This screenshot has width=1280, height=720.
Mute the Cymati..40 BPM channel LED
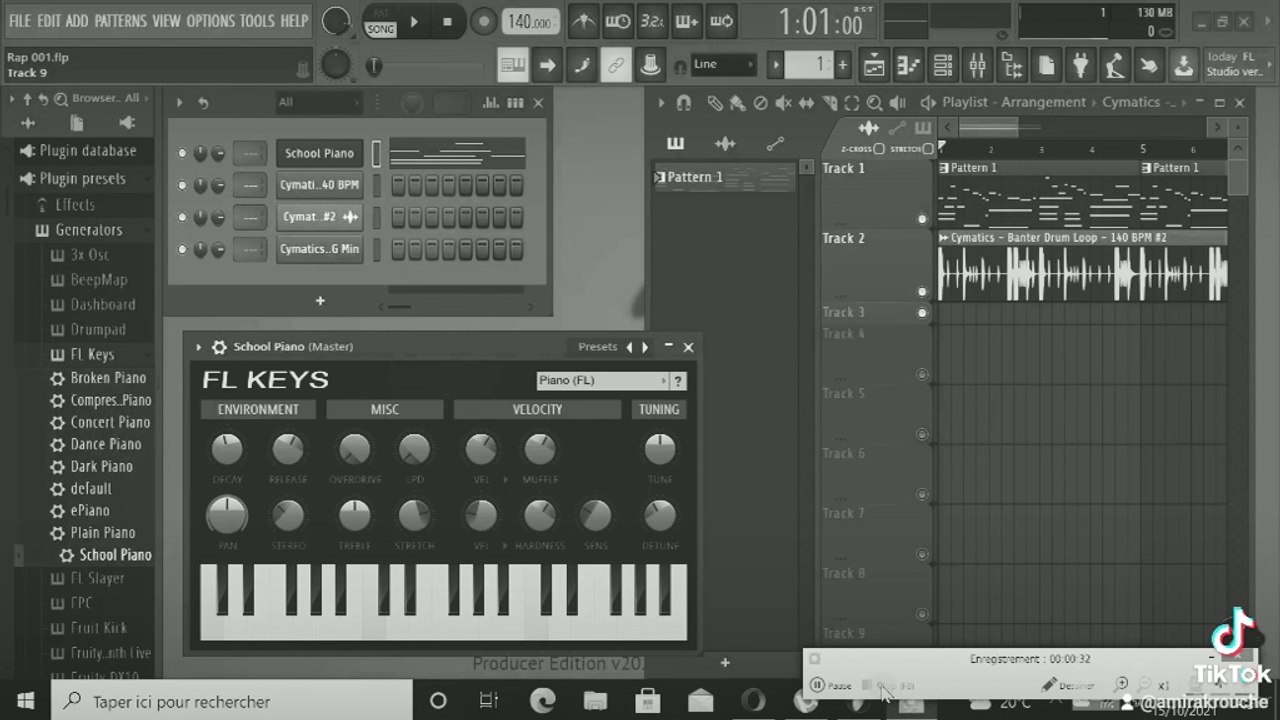pyautogui.click(x=182, y=186)
